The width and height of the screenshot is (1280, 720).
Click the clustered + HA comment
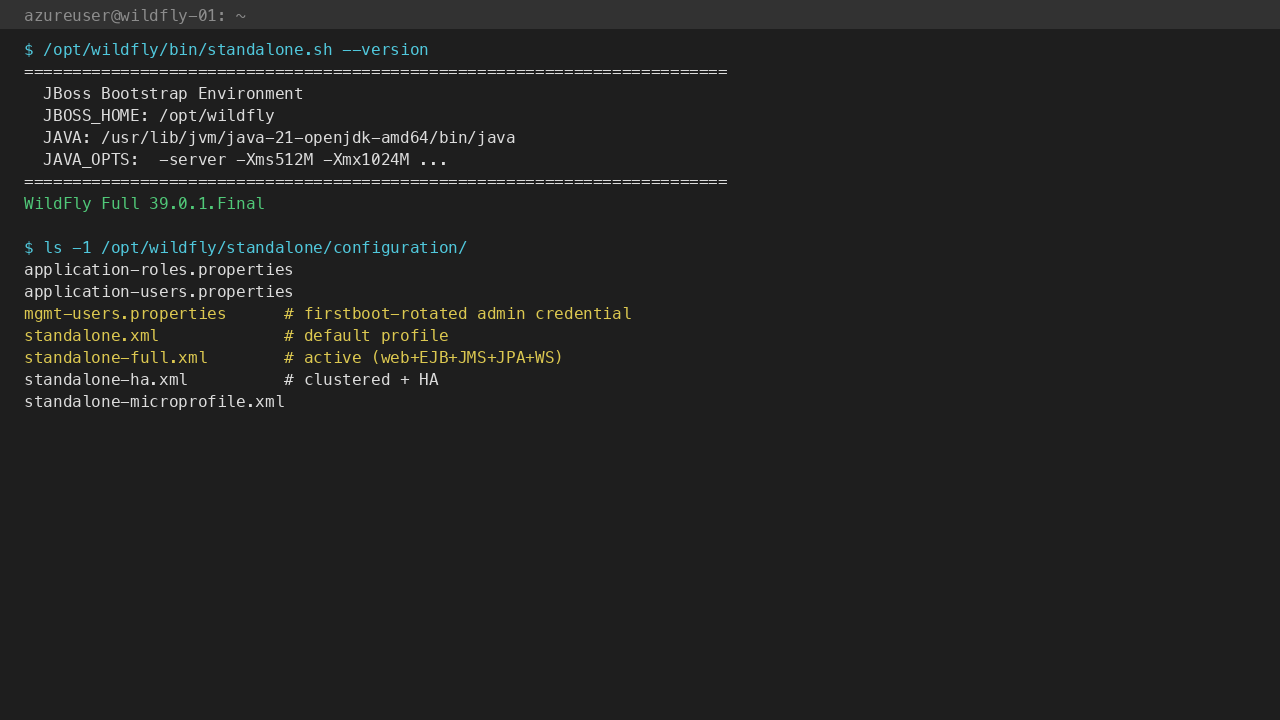click(361, 380)
